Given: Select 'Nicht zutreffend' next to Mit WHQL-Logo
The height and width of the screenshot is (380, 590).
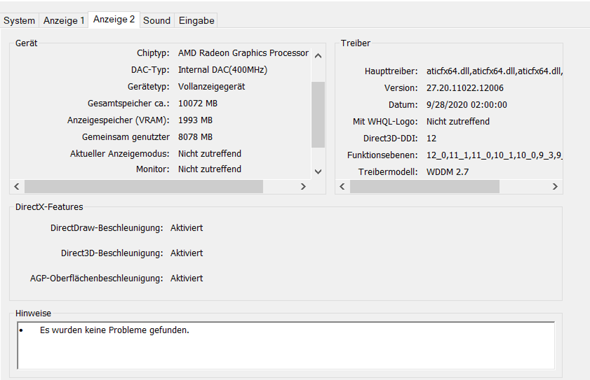Looking at the screenshot, I should (458, 122).
